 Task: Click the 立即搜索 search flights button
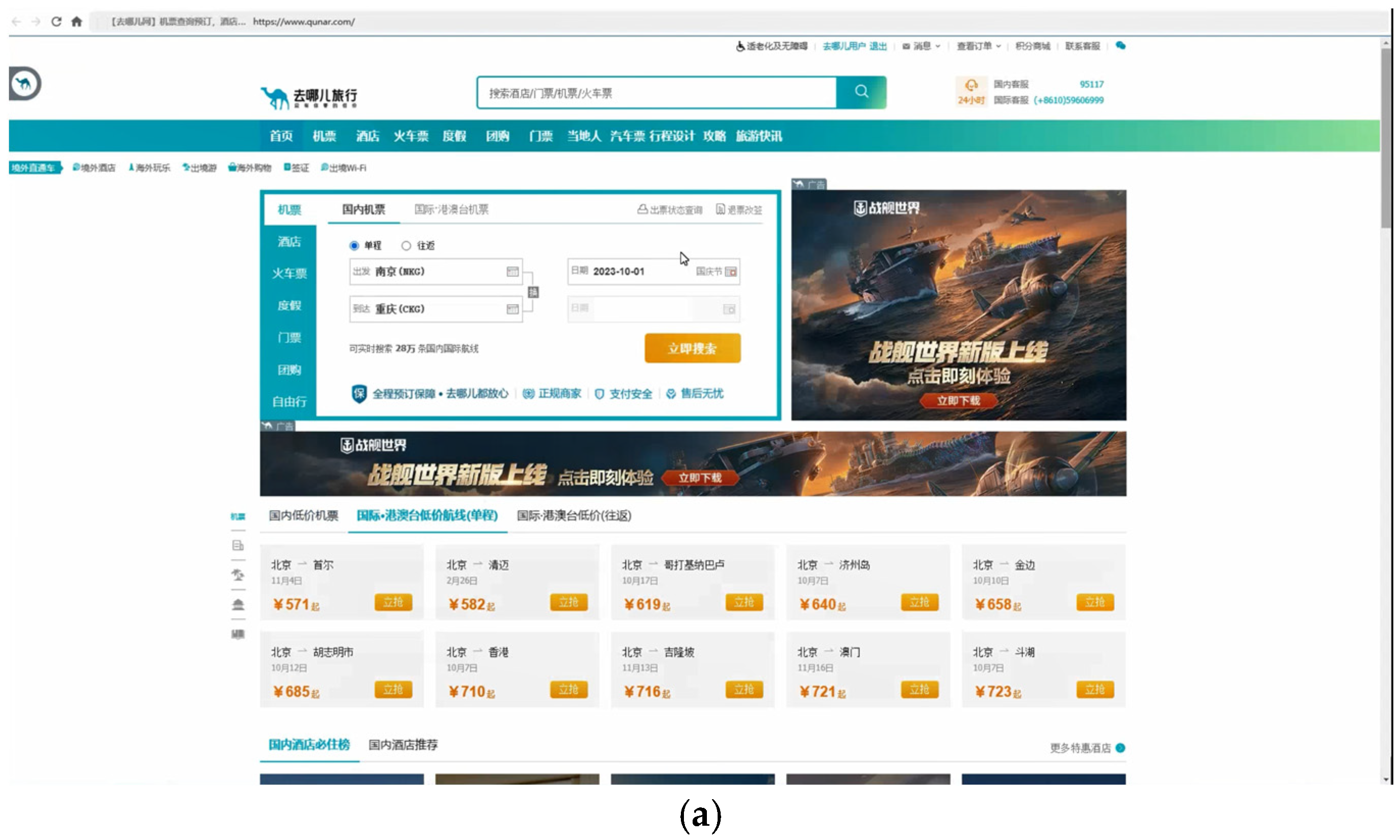[692, 348]
